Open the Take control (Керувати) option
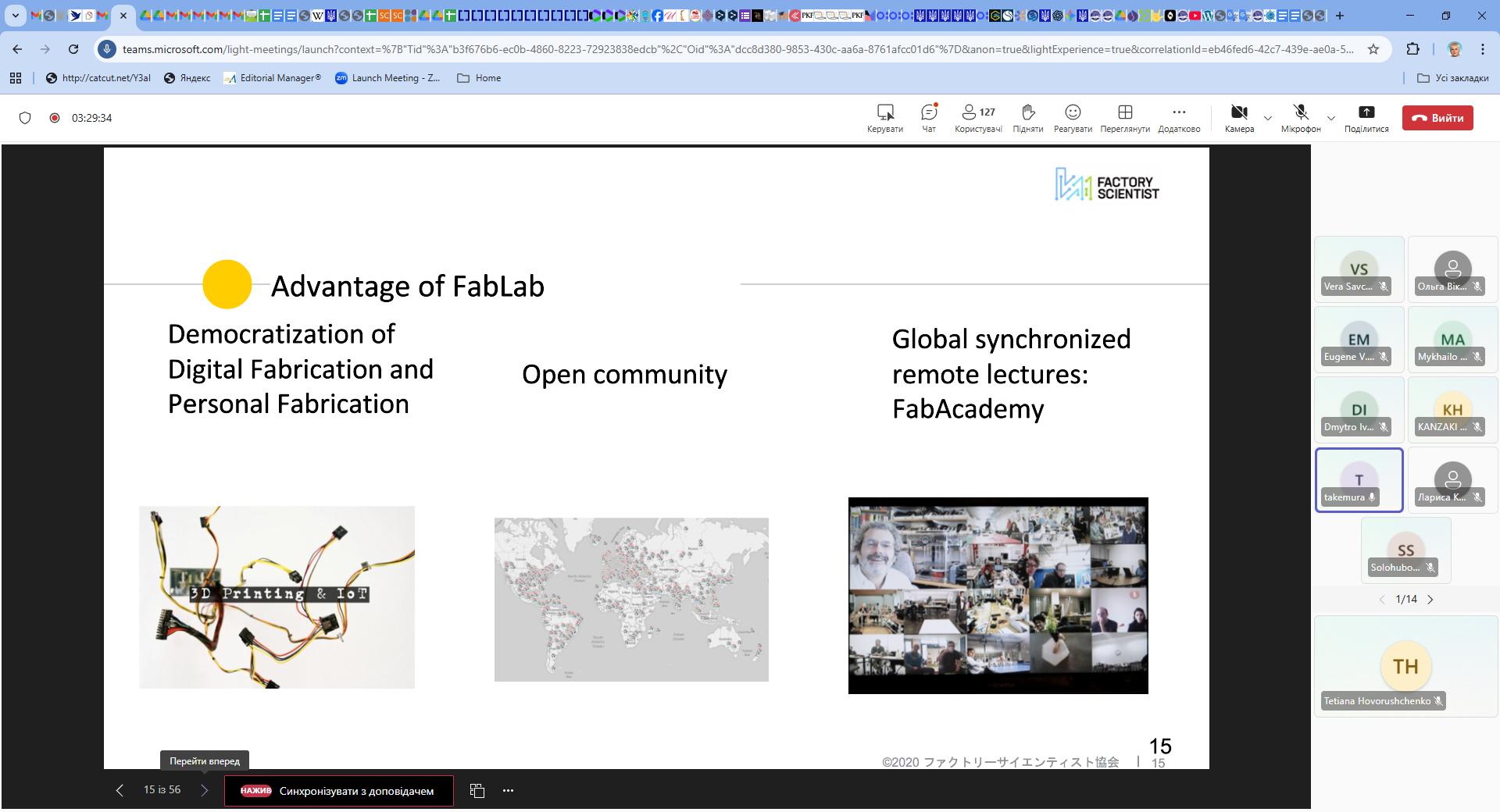The image size is (1500, 812). 884,118
